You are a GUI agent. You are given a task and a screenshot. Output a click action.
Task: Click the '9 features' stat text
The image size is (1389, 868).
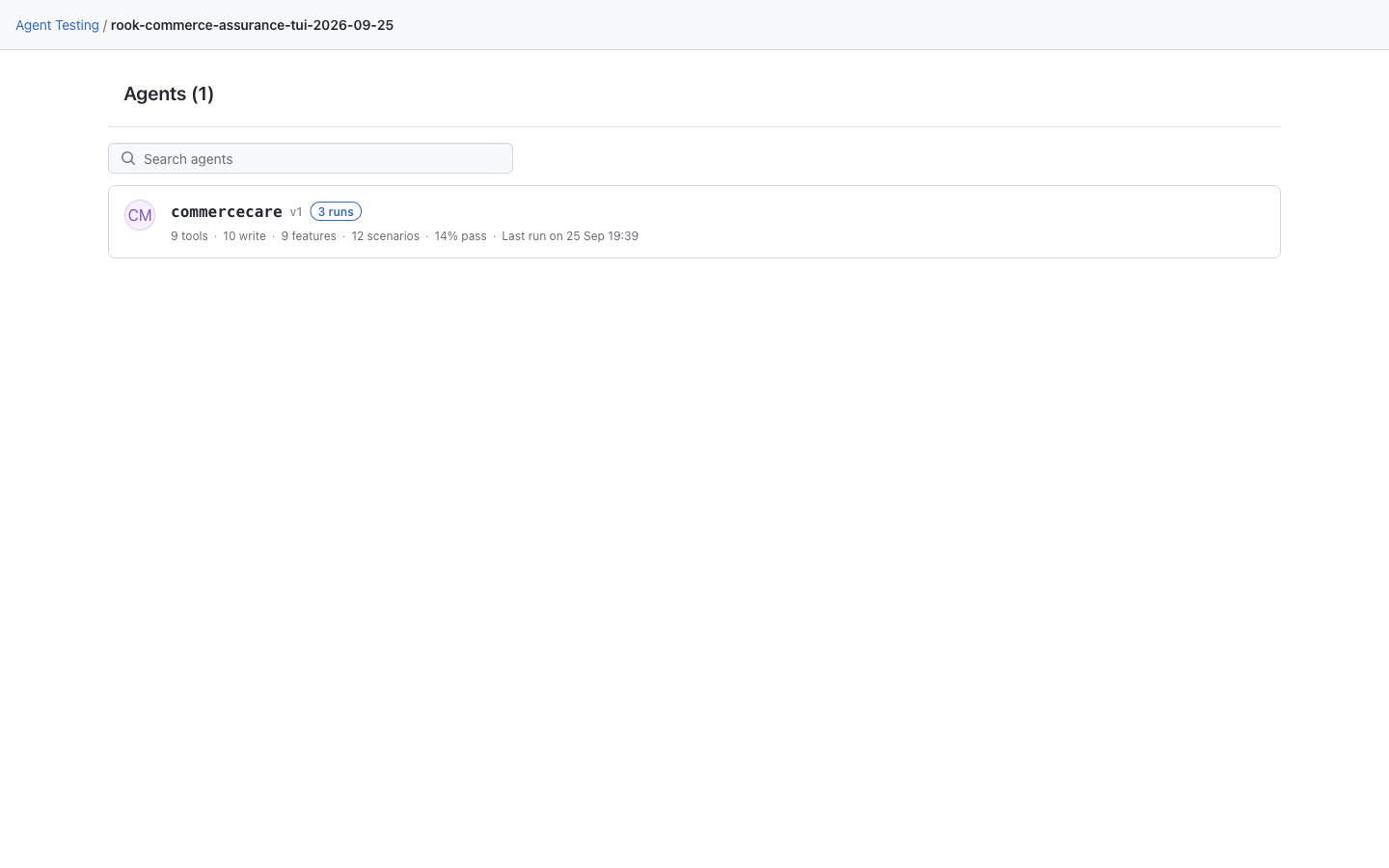coord(309,236)
